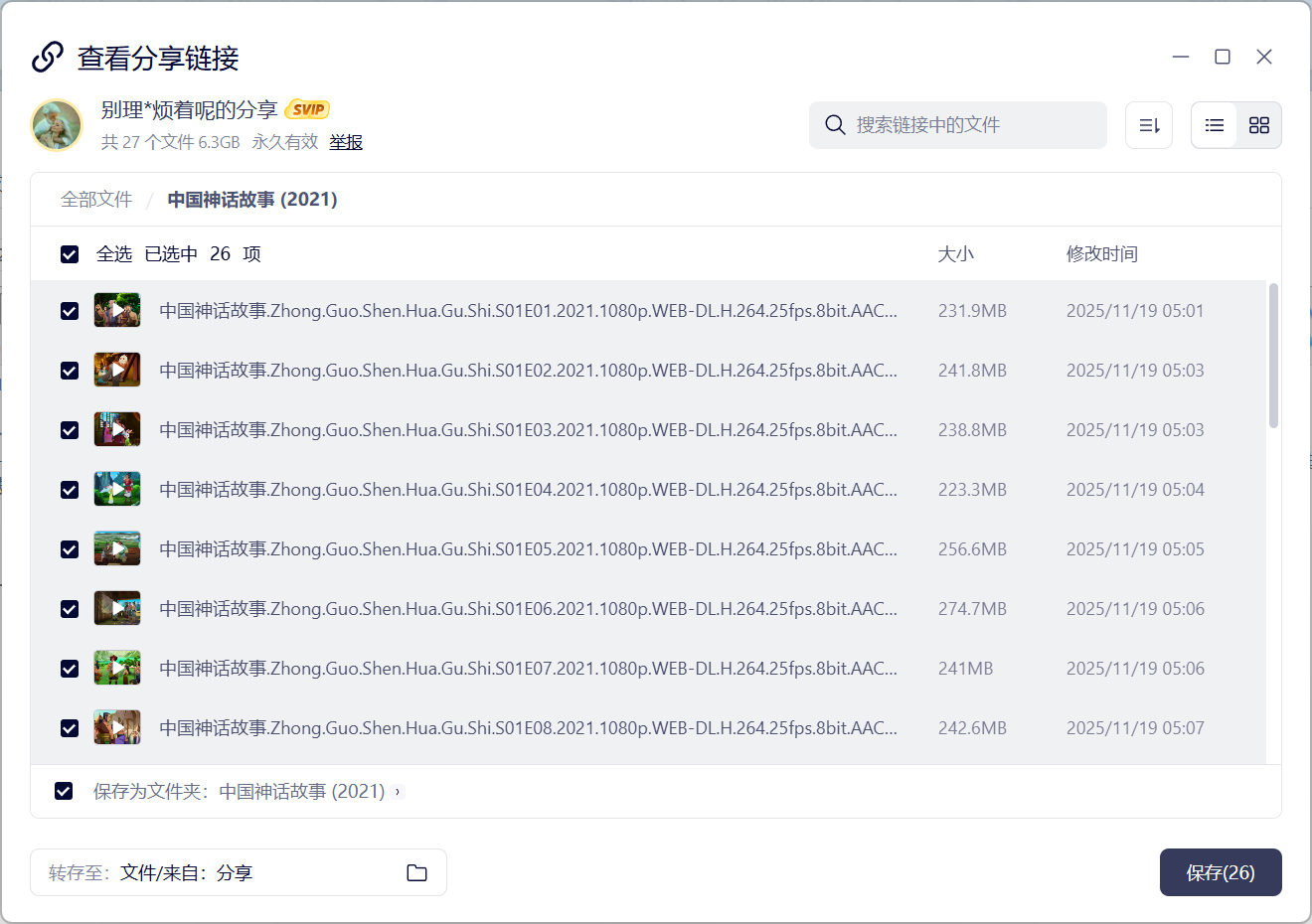Play the S01E01 video thumbnail

(x=117, y=311)
